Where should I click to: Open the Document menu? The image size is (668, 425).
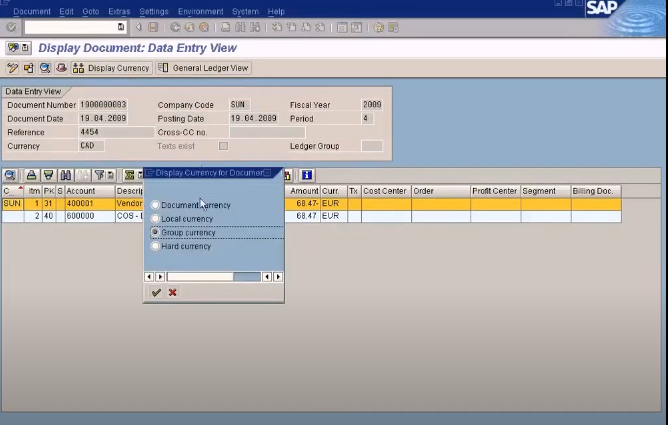coord(32,11)
